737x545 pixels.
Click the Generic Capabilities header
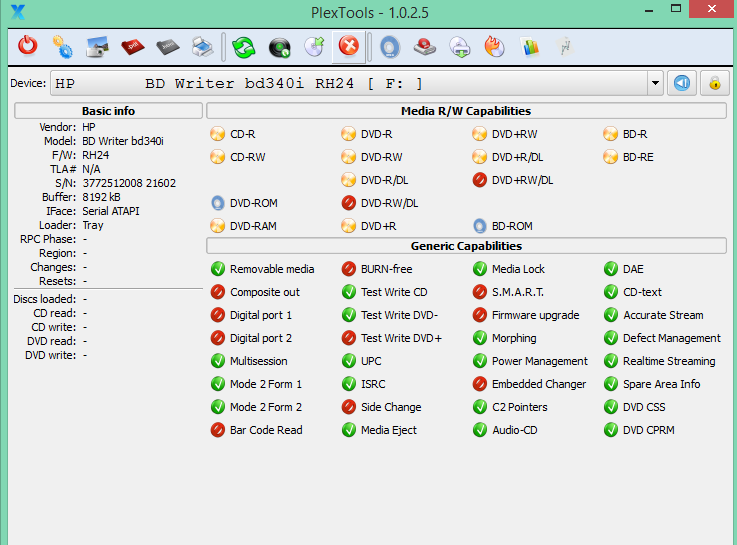click(x=466, y=246)
